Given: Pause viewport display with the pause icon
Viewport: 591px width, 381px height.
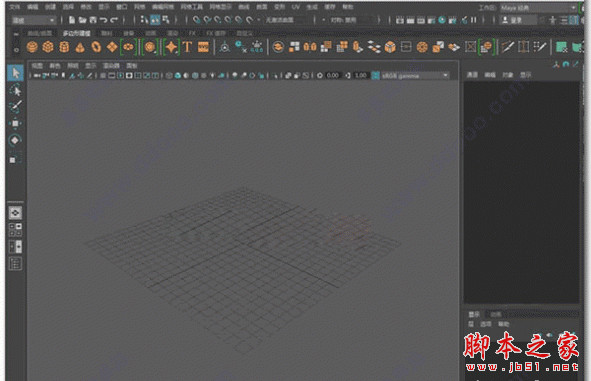Looking at the screenshot, I should [473, 20].
